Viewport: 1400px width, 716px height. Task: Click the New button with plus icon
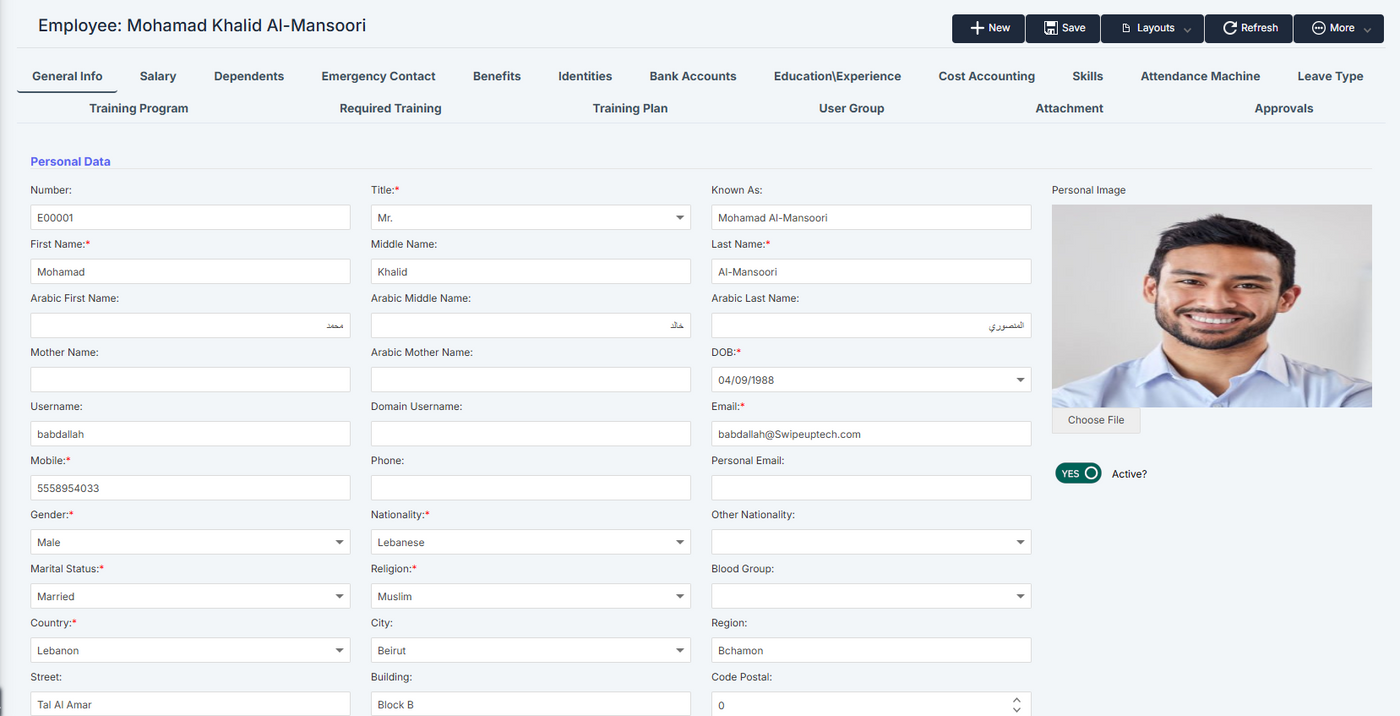[989, 28]
